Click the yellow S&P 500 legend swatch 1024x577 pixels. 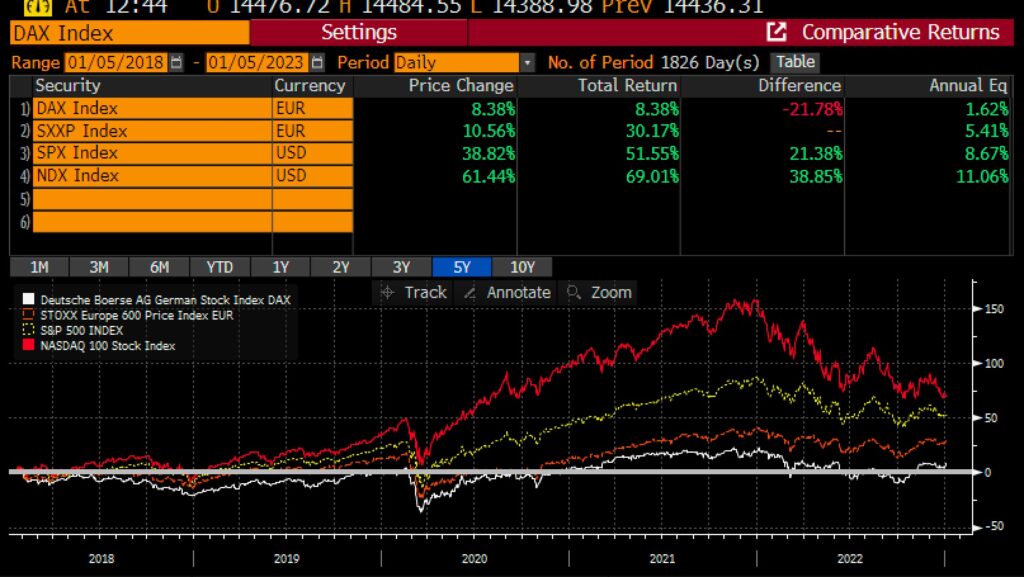[x=28, y=329]
